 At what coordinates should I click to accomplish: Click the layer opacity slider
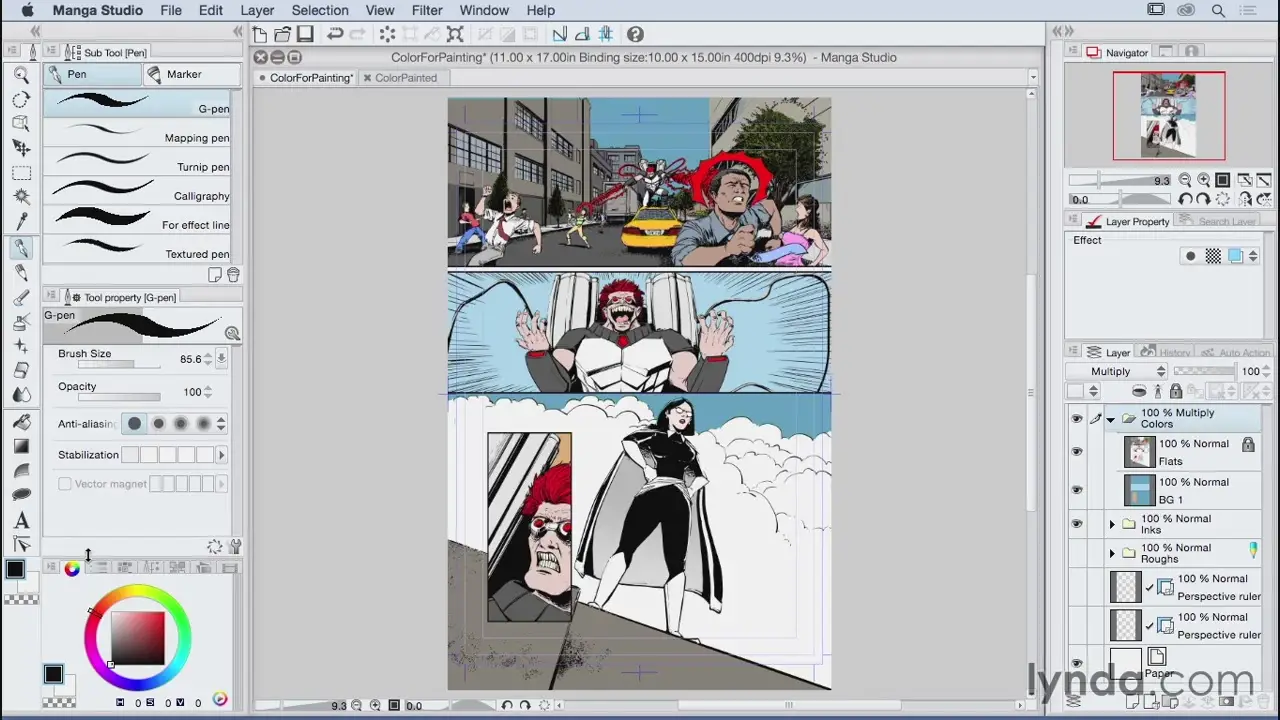pyautogui.click(x=1204, y=371)
